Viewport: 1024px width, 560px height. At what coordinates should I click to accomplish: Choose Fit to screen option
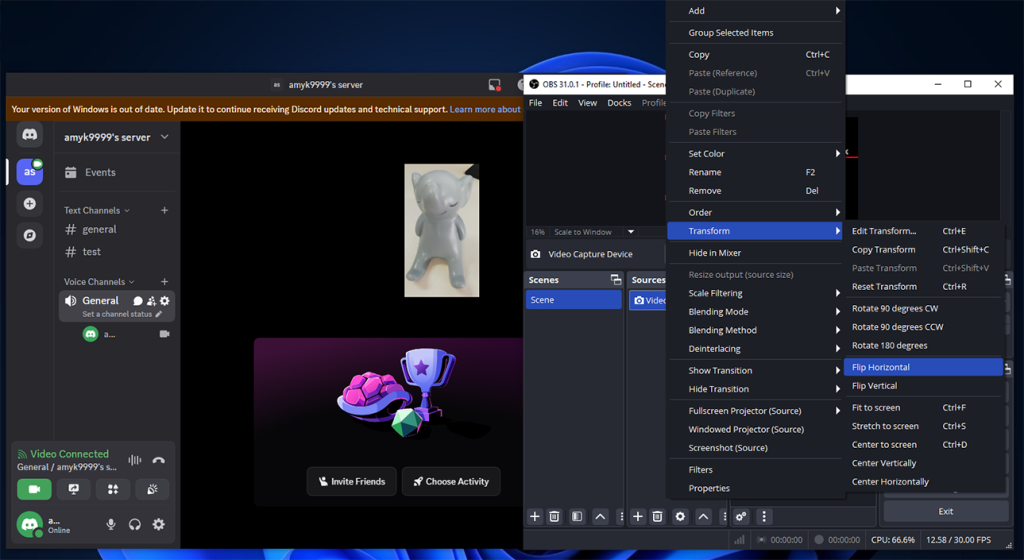pos(923,407)
